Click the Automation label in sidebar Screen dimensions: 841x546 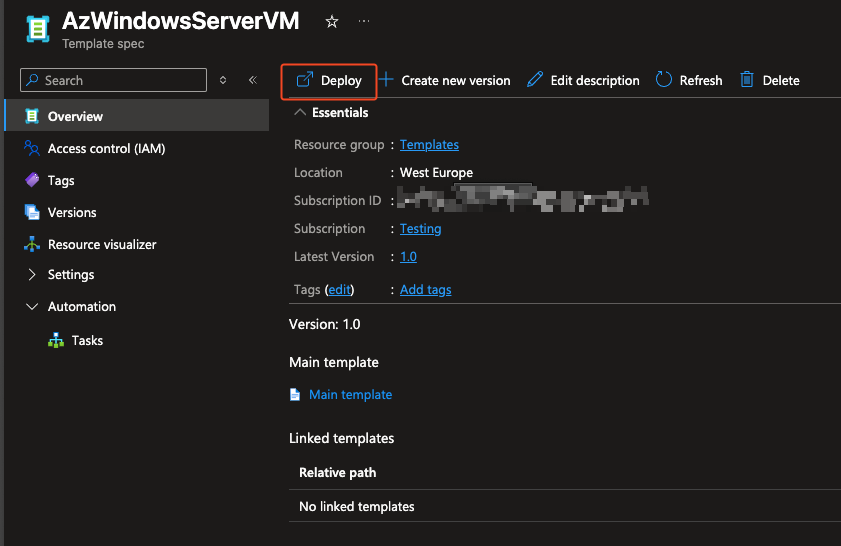(x=82, y=306)
